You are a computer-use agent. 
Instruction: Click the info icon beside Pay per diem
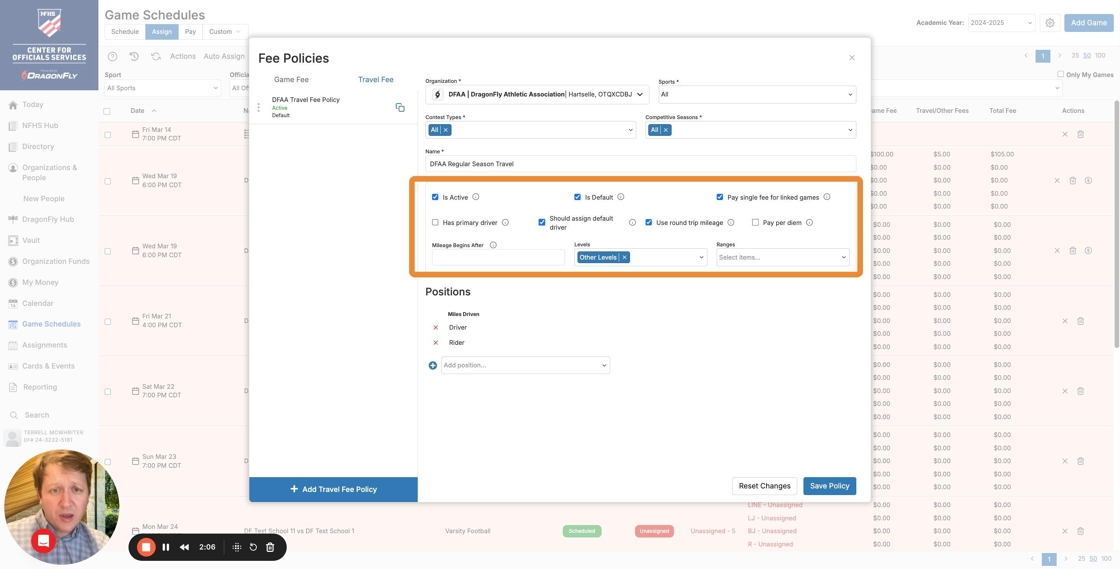810,223
